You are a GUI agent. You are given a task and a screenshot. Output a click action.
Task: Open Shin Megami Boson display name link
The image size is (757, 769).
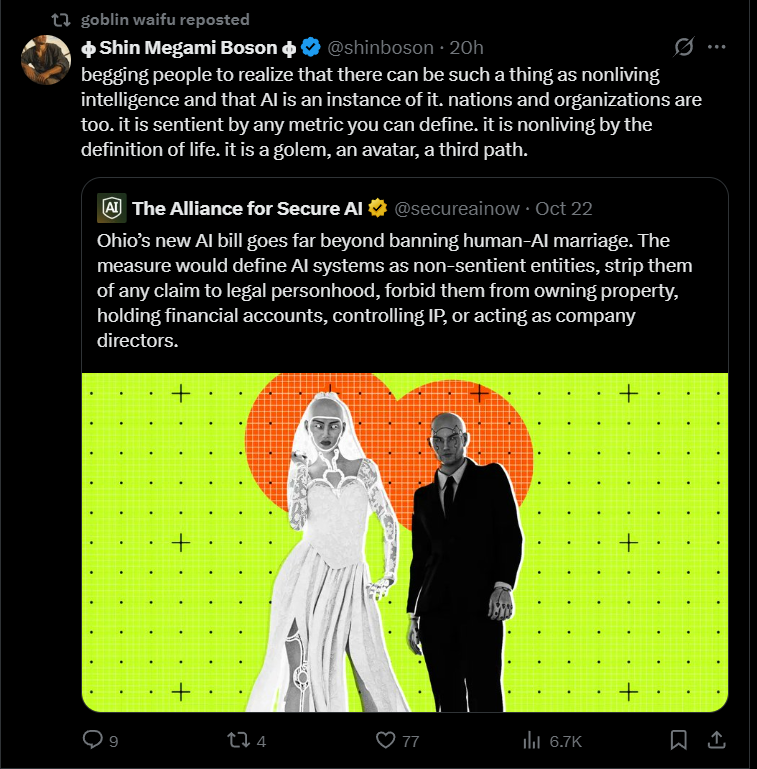pyautogui.click(x=188, y=47)
